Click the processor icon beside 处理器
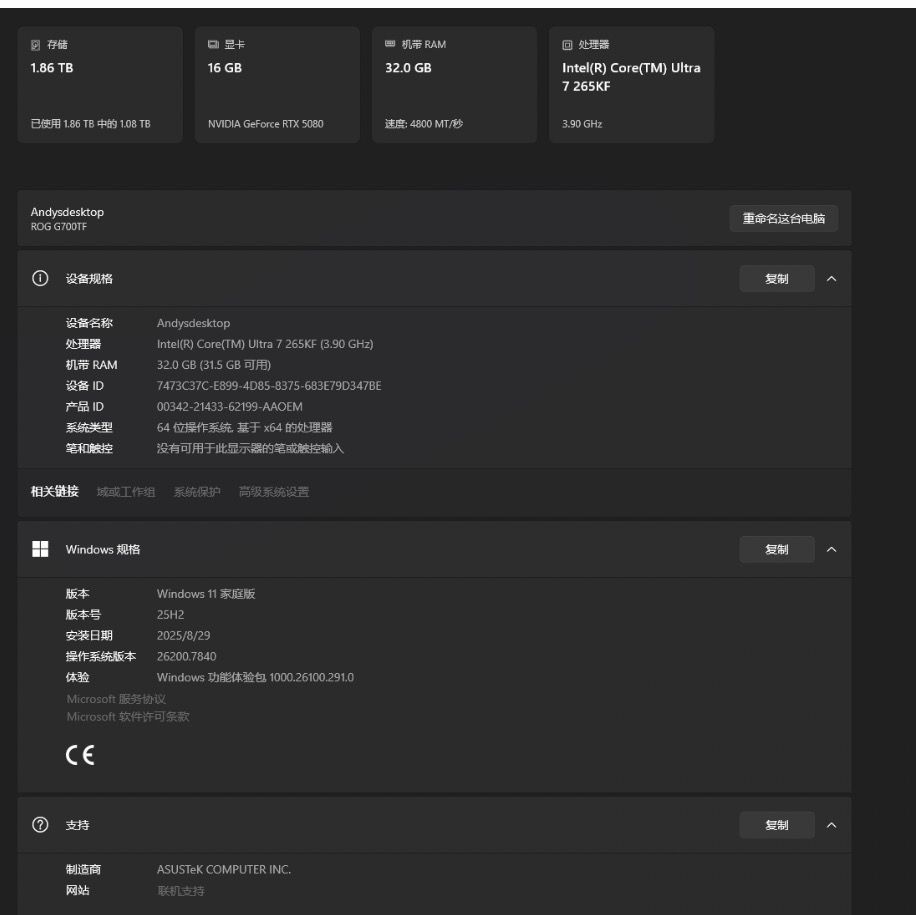The image size is (916, 915). click(567, 45)
